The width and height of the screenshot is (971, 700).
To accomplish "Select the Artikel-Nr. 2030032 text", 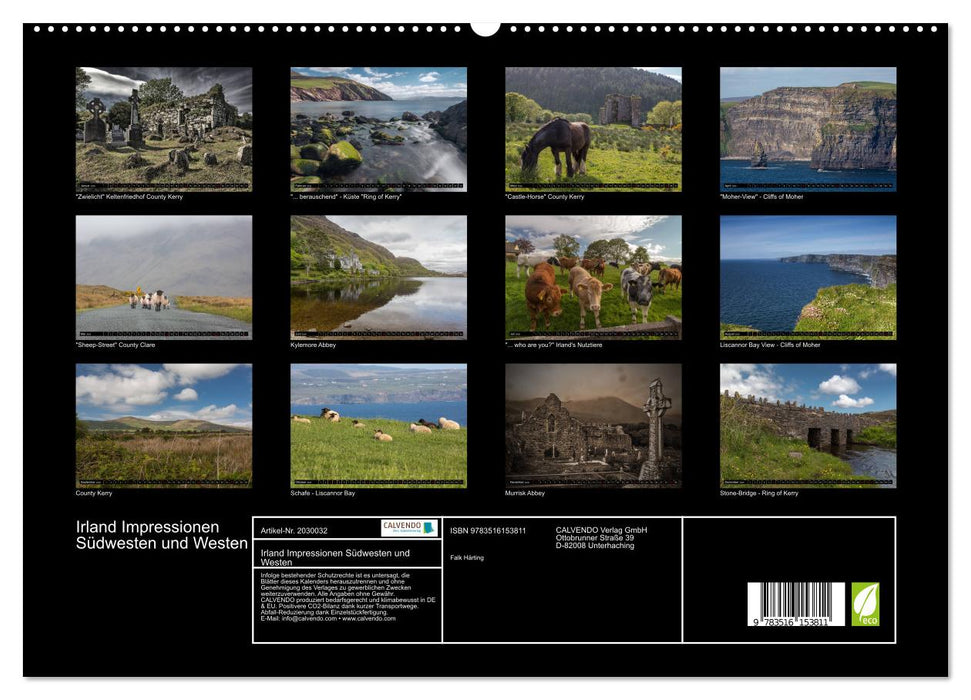I will pyautogui.click(x=294, y=532).
